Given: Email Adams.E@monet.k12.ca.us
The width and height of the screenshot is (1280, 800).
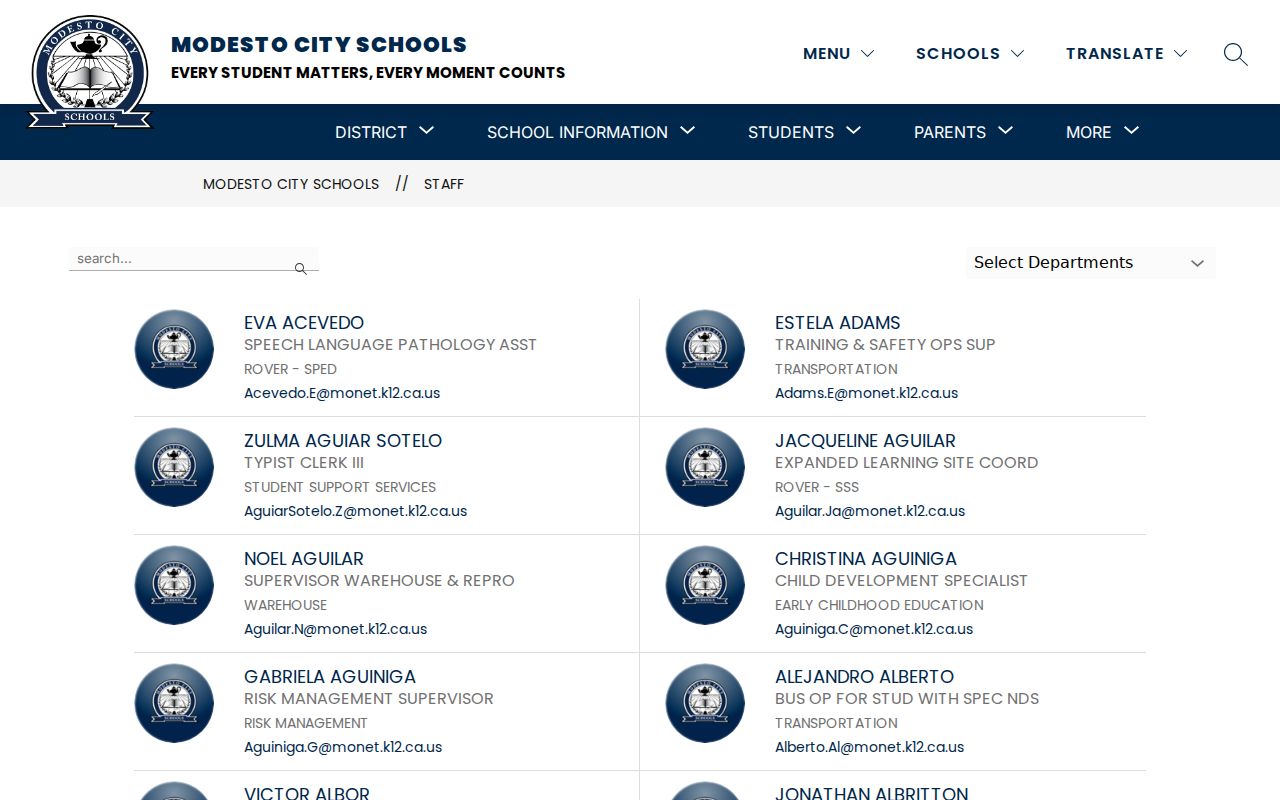Looking at the screenshot, I should (x=866, y=393).
